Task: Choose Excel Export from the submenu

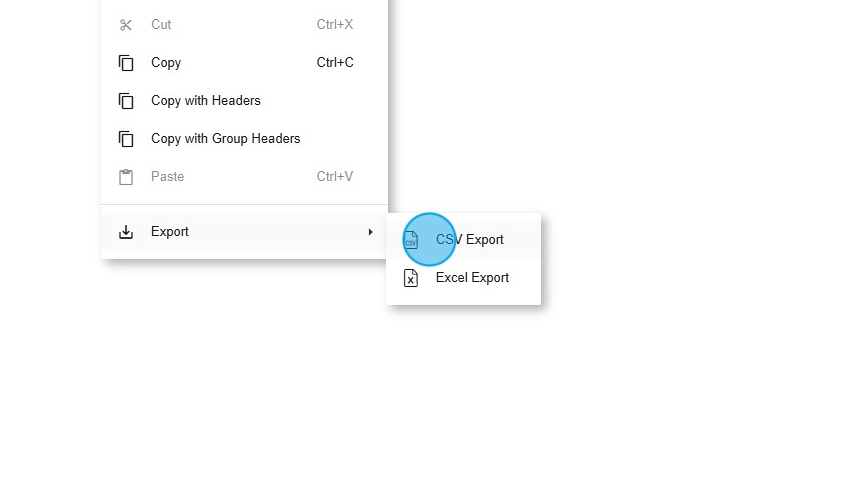Action: tap(463, 278)
